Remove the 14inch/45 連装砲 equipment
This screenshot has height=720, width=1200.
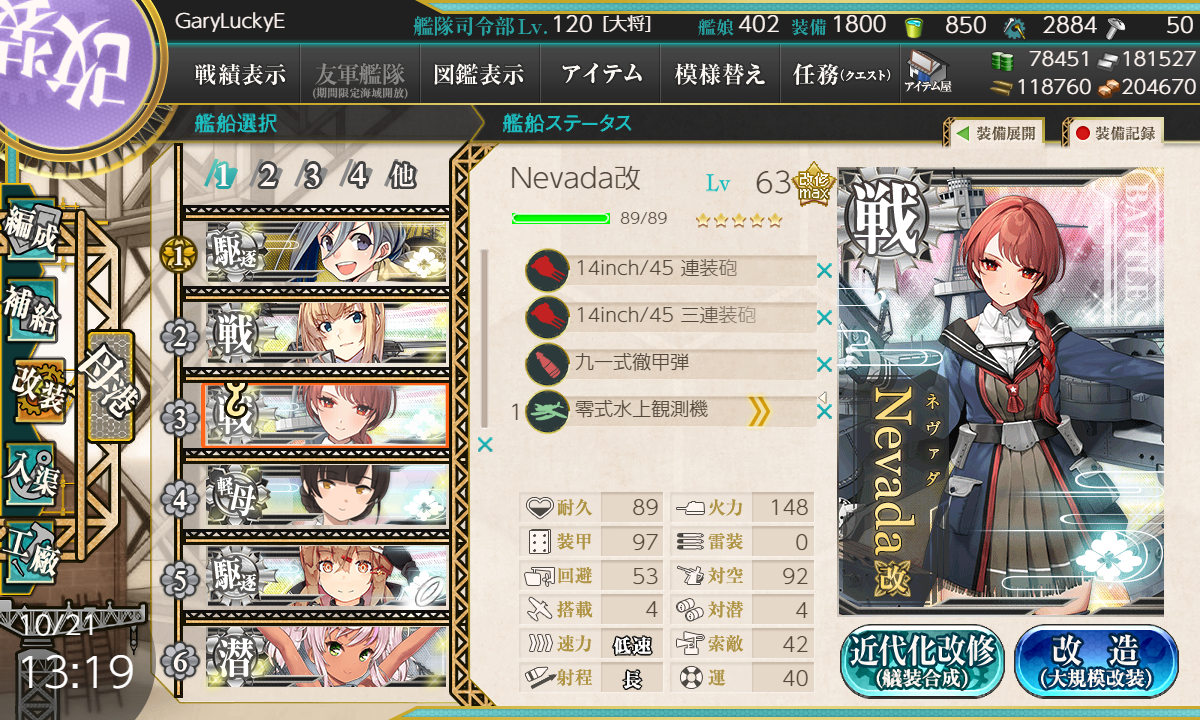coord(825,270)
